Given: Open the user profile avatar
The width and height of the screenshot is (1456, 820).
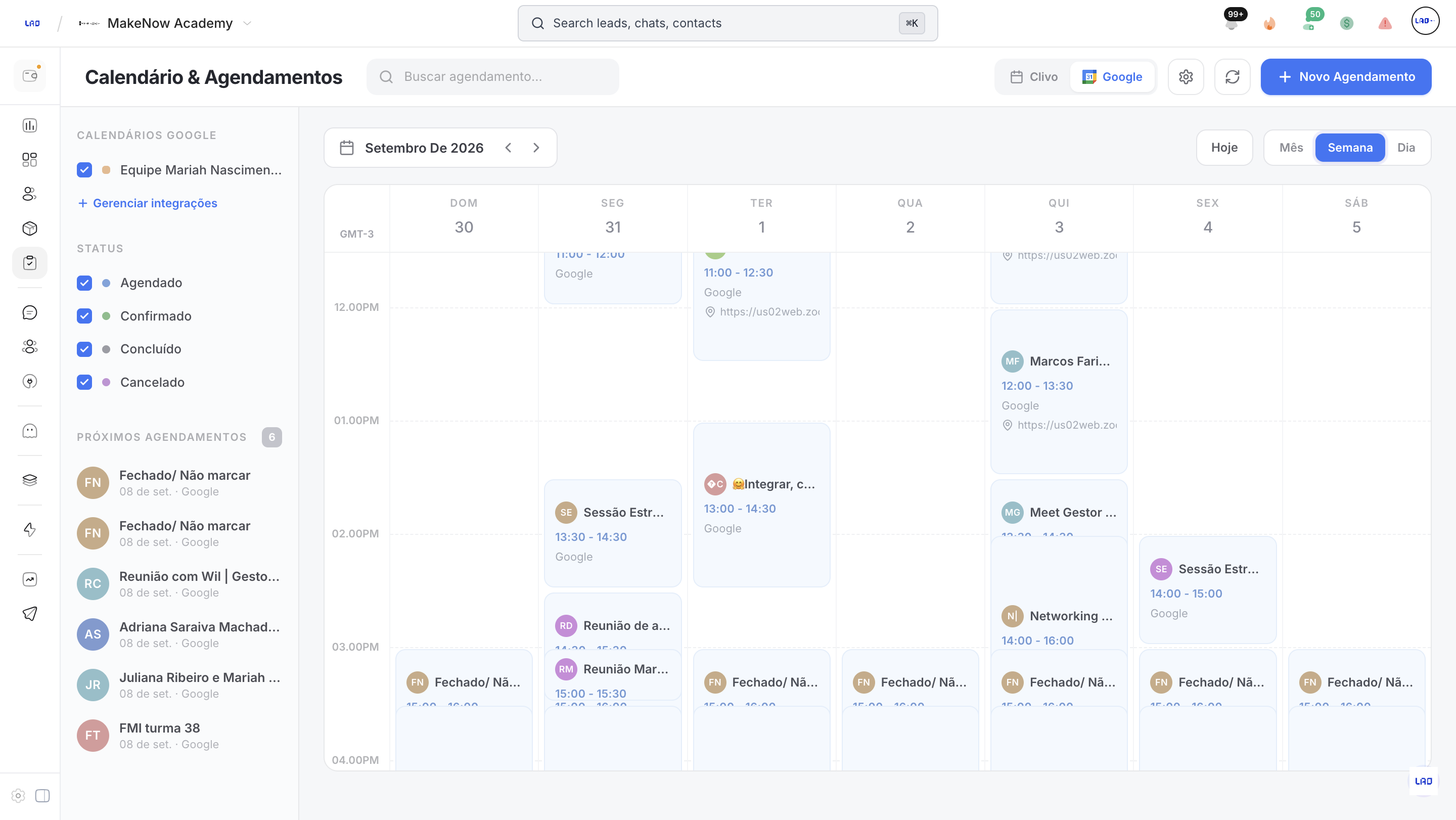Looking at the screenshot, I should point(1426,21).
